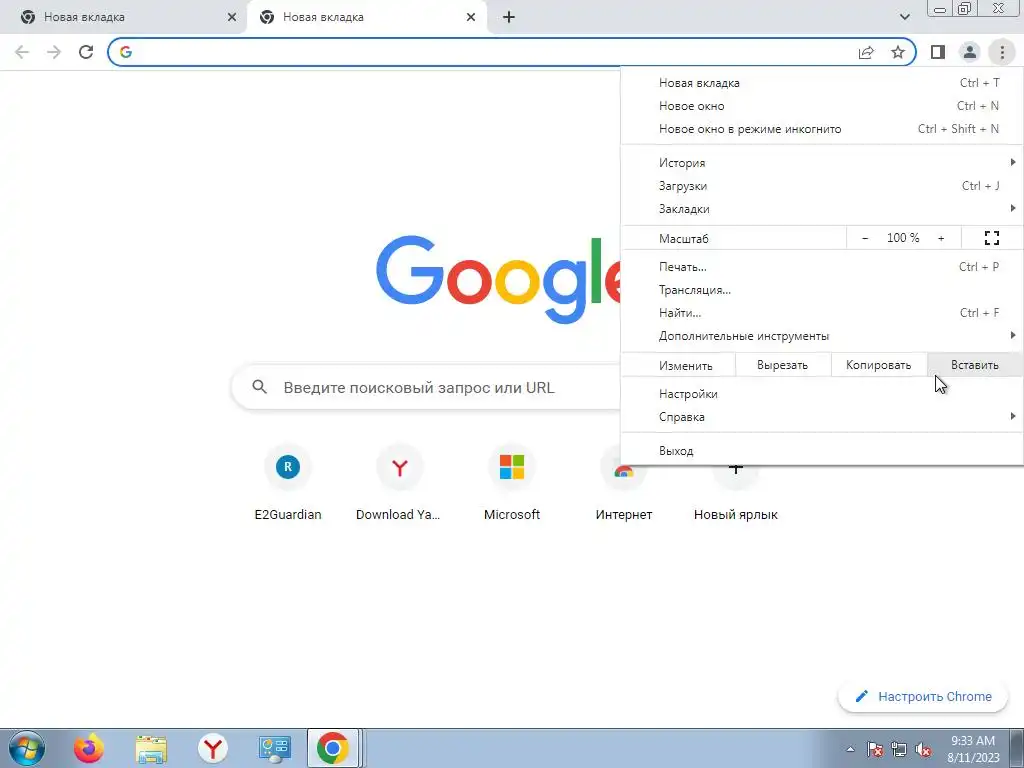Image resolution: width=1024 pixels, height=768 pixels.
Task: Click the 100 % zoom value
Action: 903,238
